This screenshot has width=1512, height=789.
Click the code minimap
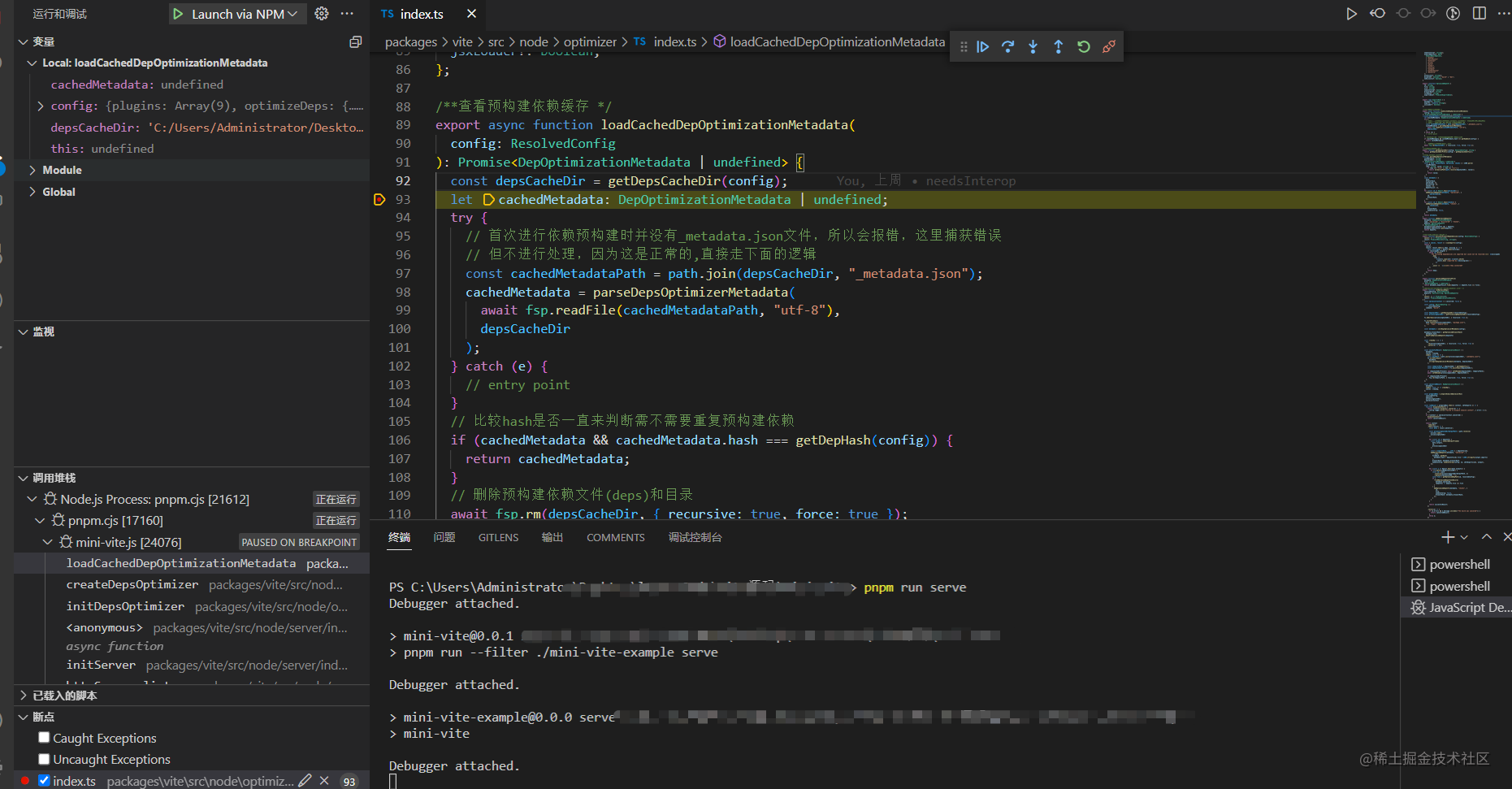click(x=1462, y=284)
